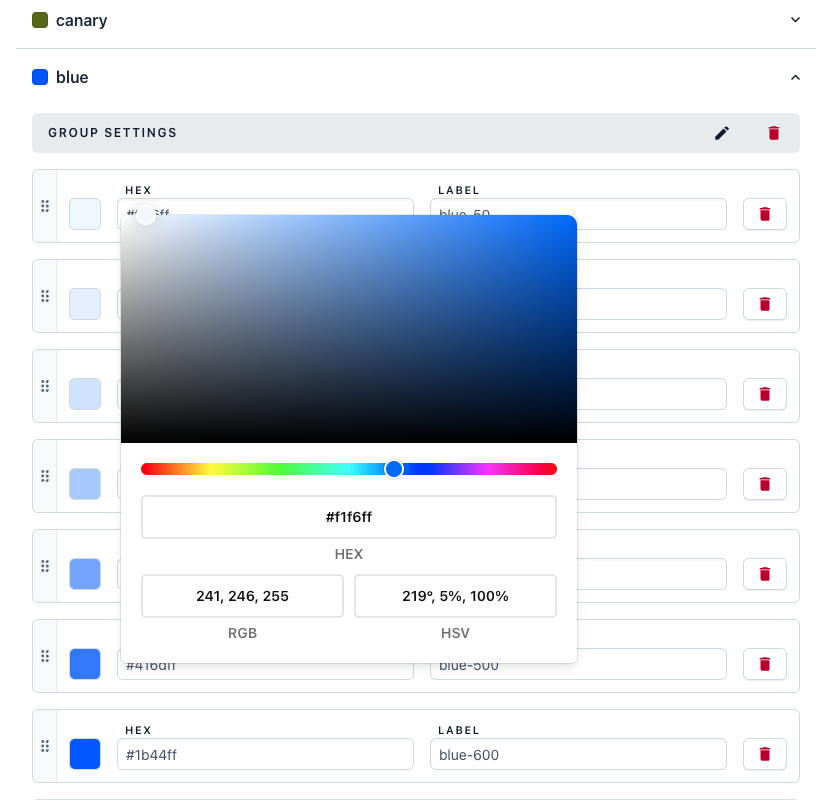Click drag handle of fourth color row

click(x=45, y=476)
